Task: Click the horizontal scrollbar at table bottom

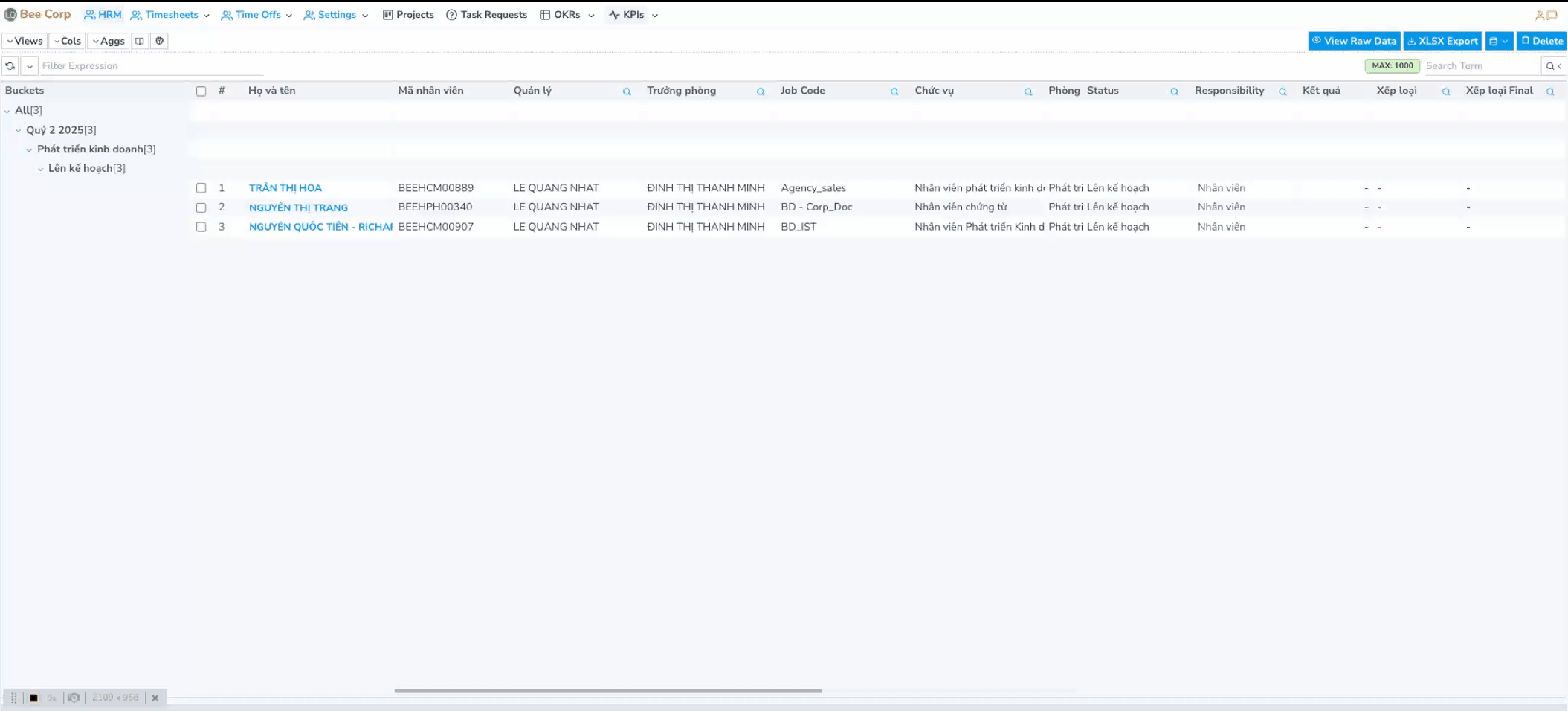Action: 607,691
